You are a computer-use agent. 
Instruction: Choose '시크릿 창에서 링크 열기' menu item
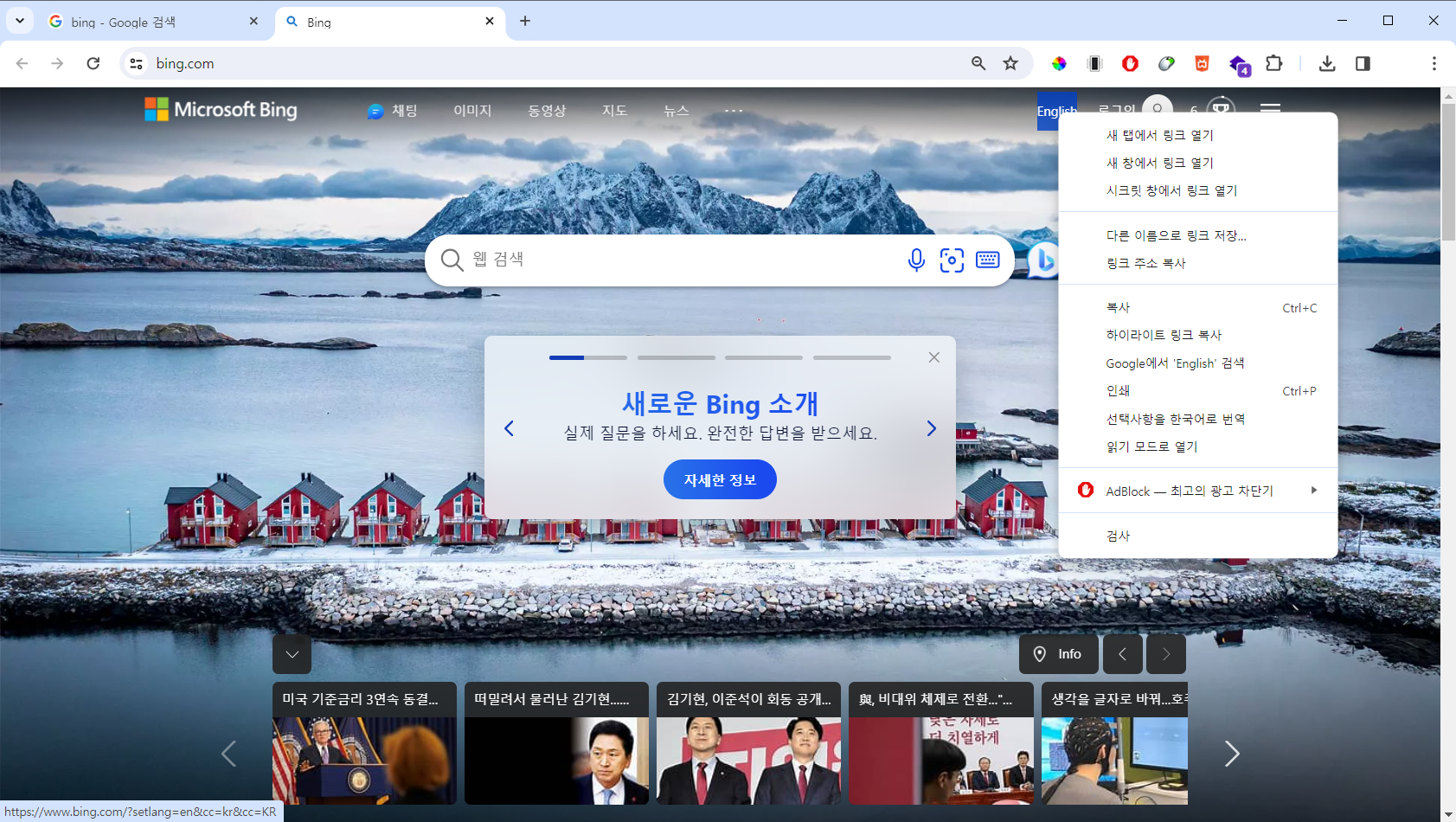click(1198, 190)
